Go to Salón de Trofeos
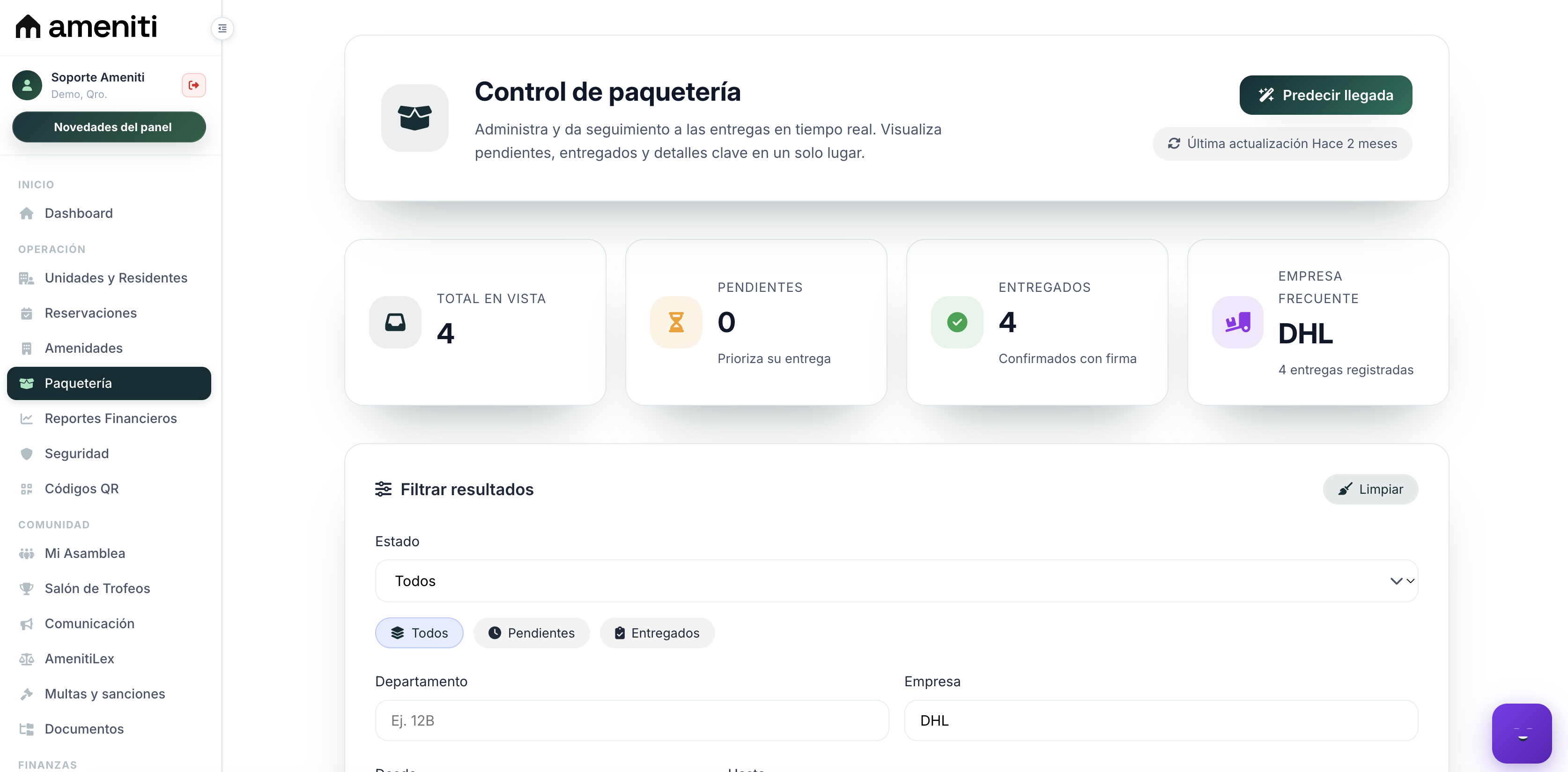Viewport: 1568px width, 772px height. tap(109, 589)
